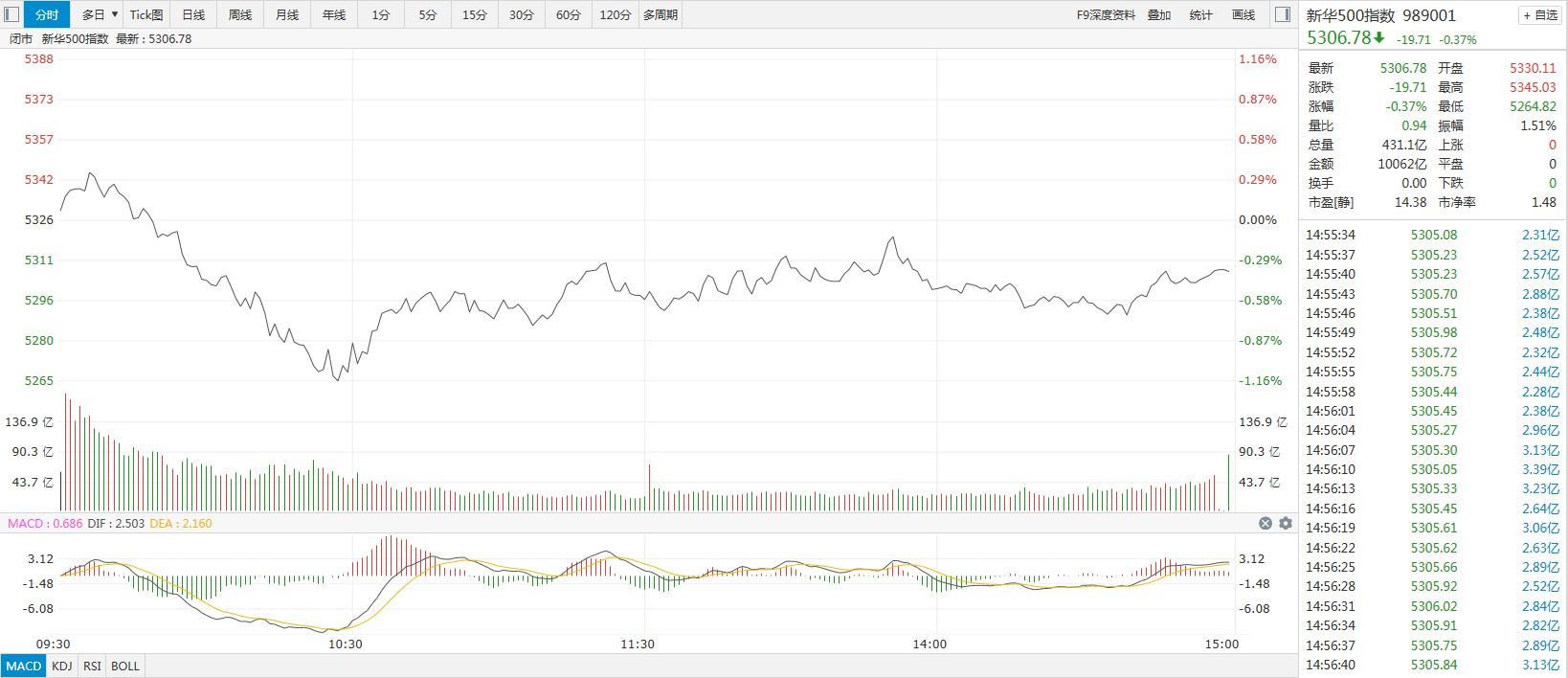Switch indicator to RSI
The height and width of the screenshot is (678, 1568).
point(92,666)
